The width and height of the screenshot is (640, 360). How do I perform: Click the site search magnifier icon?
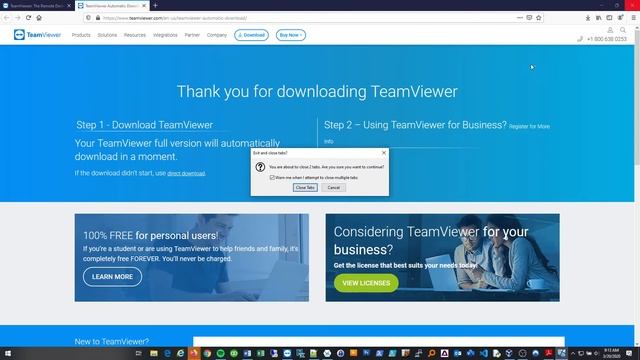[x=622, y=30]
